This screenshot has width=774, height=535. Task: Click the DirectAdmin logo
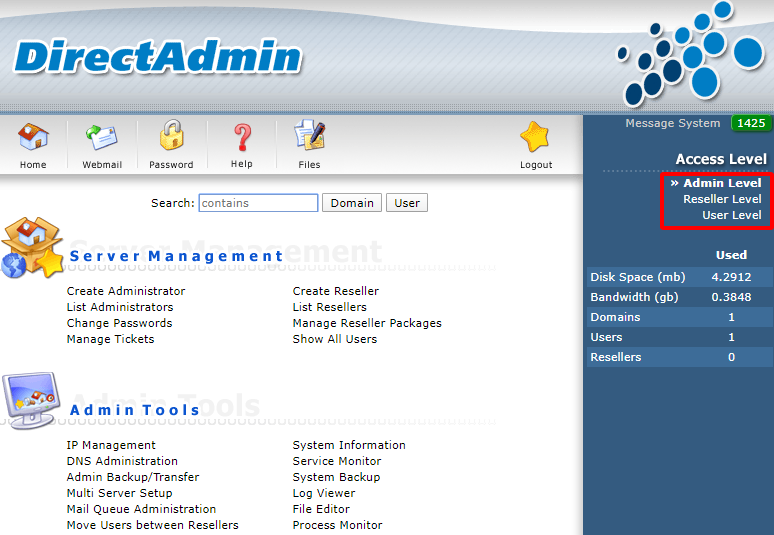click(x=158, y=57)
